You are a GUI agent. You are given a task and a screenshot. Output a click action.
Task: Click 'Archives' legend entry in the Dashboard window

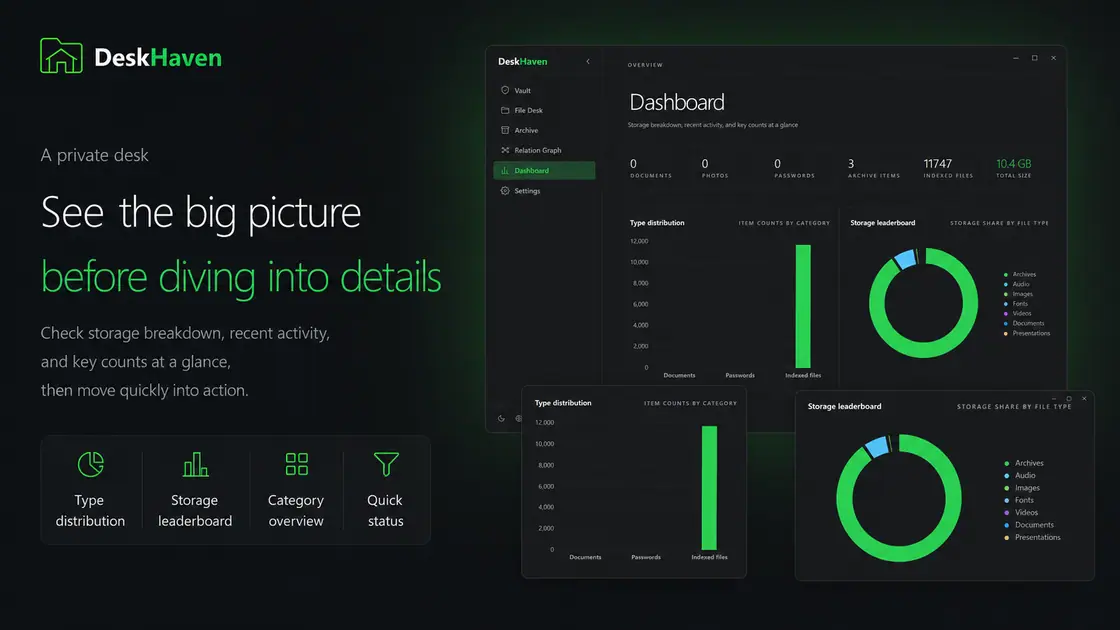click(x=1020, y=274)
